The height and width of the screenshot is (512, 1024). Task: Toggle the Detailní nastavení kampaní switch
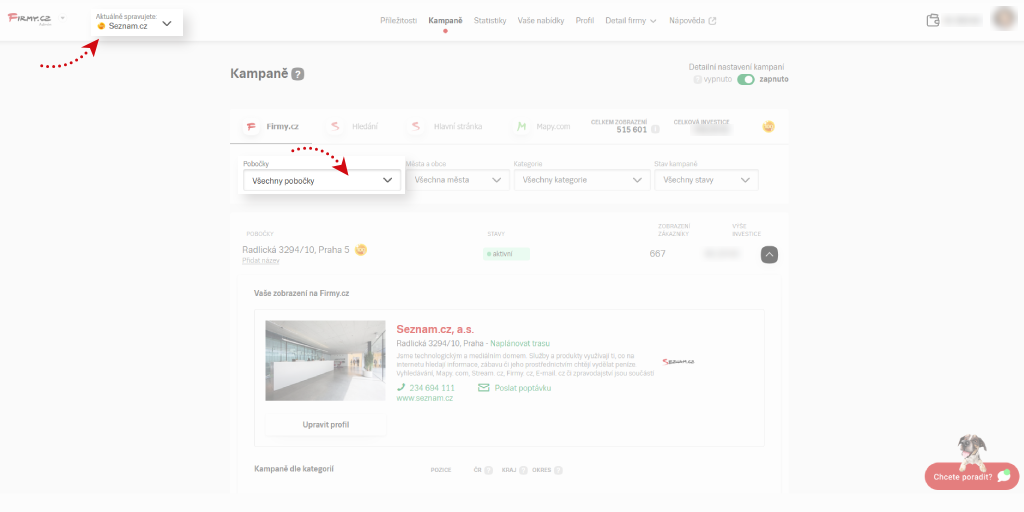[x=745, y=79]
